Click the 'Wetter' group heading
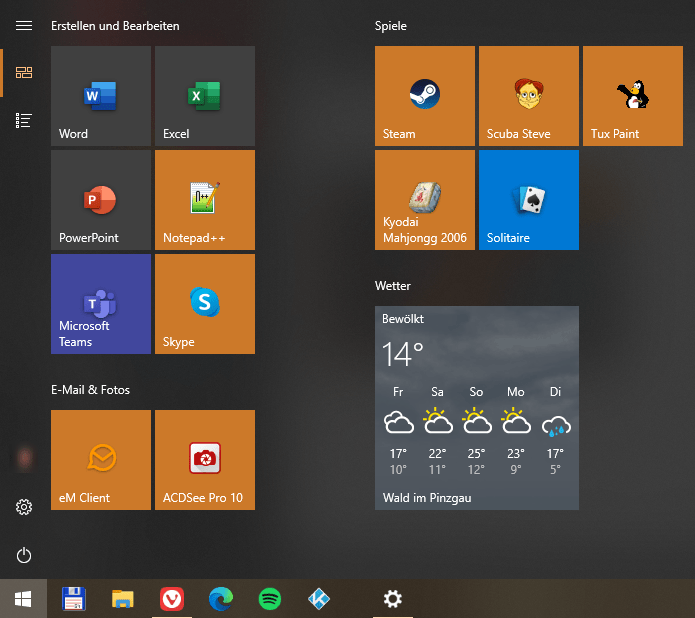Image resolution: width=695 pixels, height=618 pixels. click(393, 286)
